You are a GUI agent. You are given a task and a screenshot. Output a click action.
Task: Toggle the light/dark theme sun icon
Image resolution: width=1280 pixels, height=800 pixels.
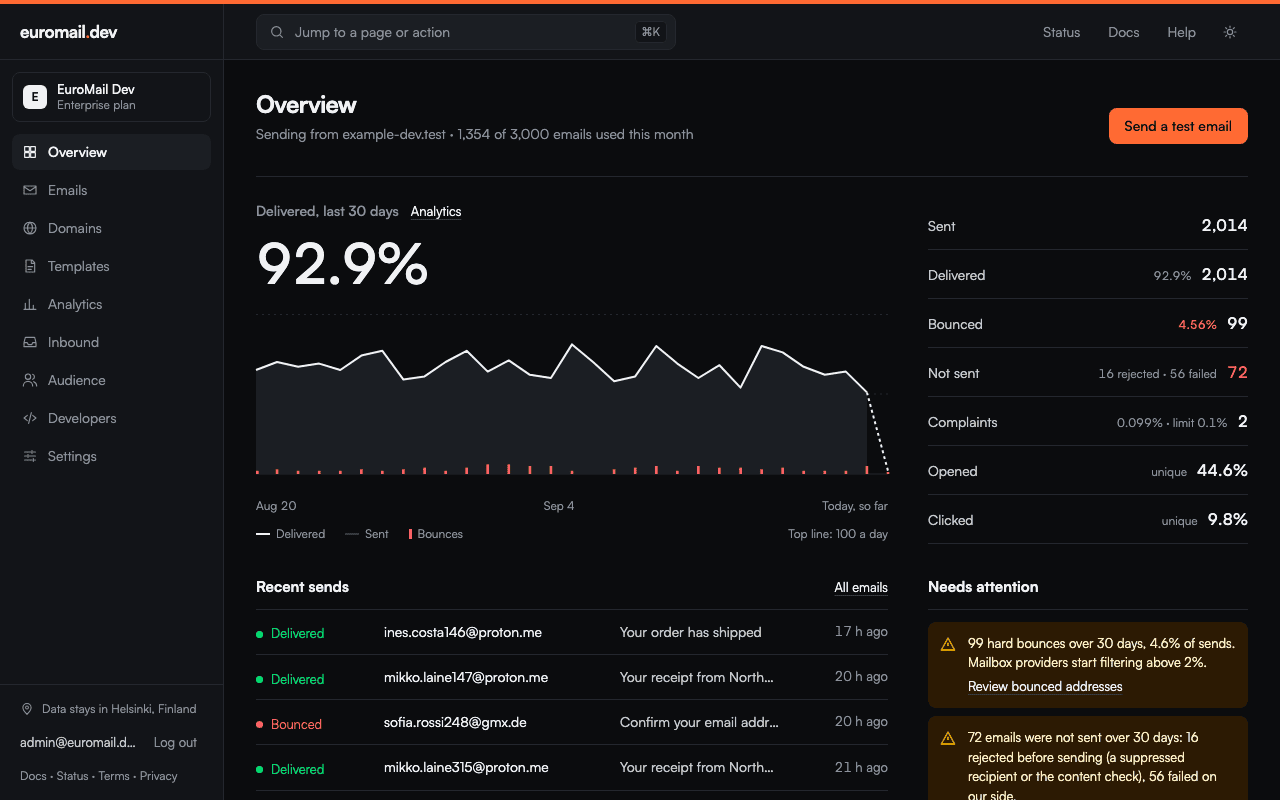tap(1230, 32)
